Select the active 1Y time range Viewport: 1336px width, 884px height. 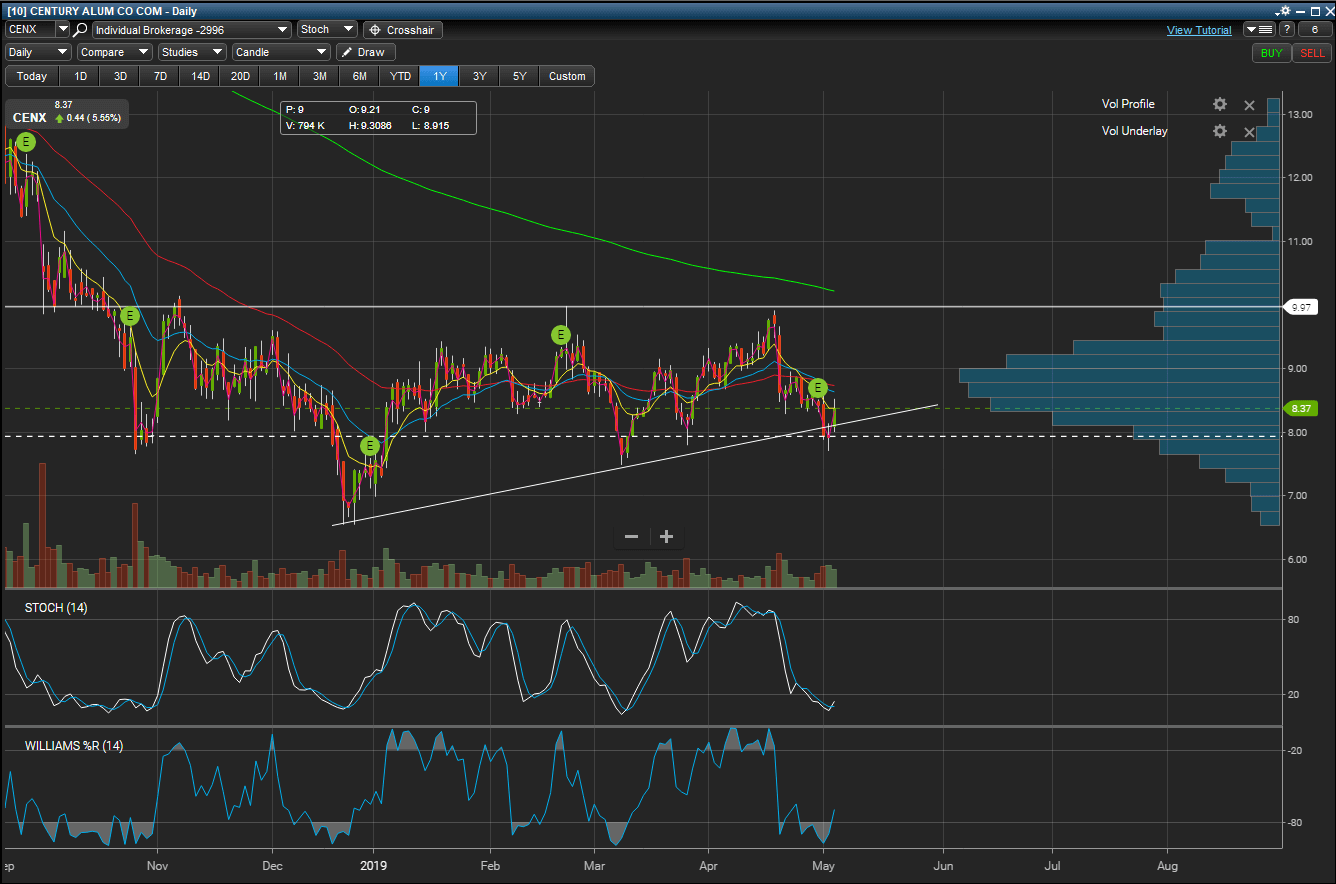pos(440,76)
